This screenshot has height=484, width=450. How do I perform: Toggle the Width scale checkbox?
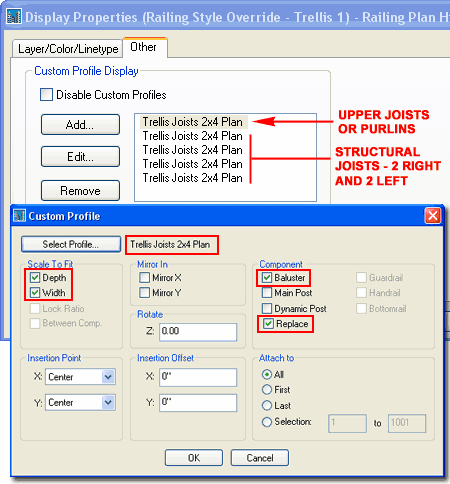pos(35,292)
